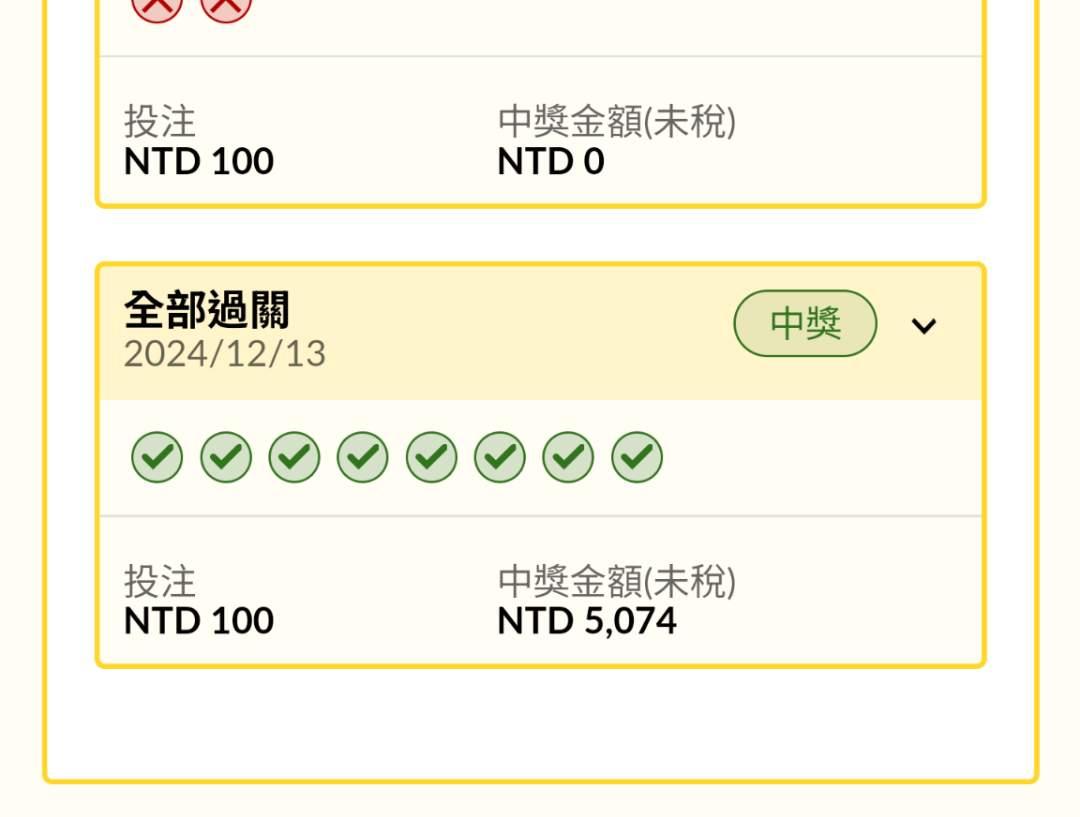1080x817 pixels.
Task: Click the first green checkmark icon
Action: pos(157,457)
